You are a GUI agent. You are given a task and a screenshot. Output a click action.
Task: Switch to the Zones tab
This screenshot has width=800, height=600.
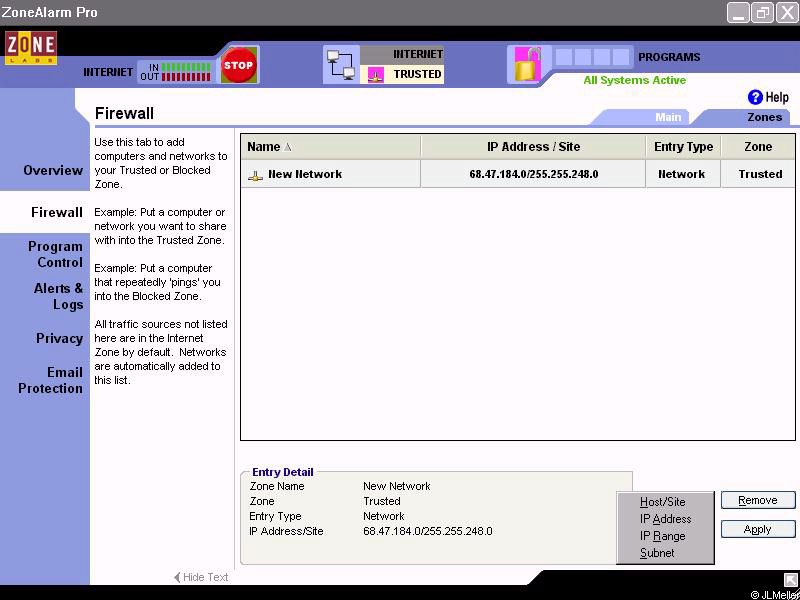764,117
